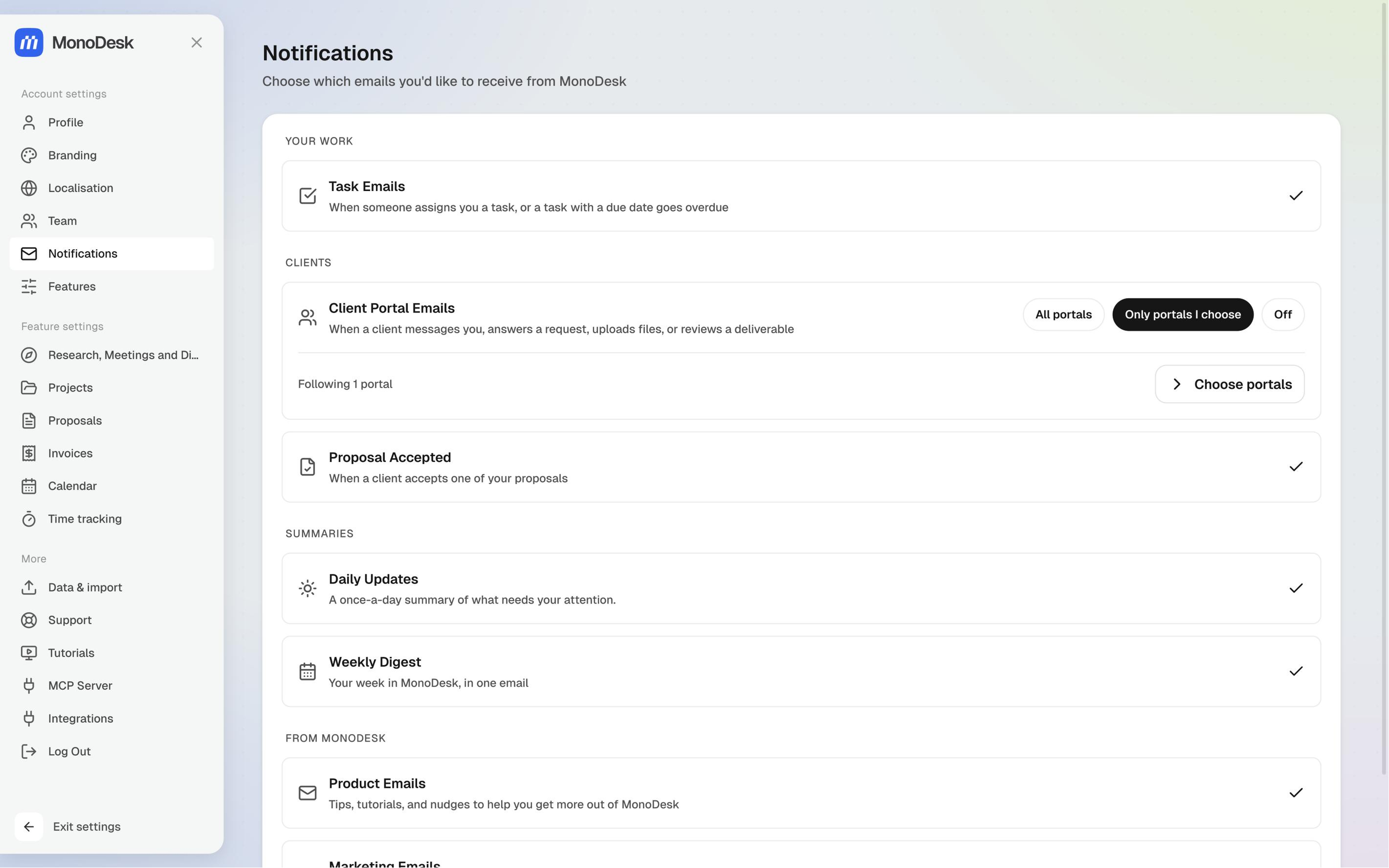The image size is (1389, 868).
Task: Click the Log Out door icon
Action: coord(29,751)
